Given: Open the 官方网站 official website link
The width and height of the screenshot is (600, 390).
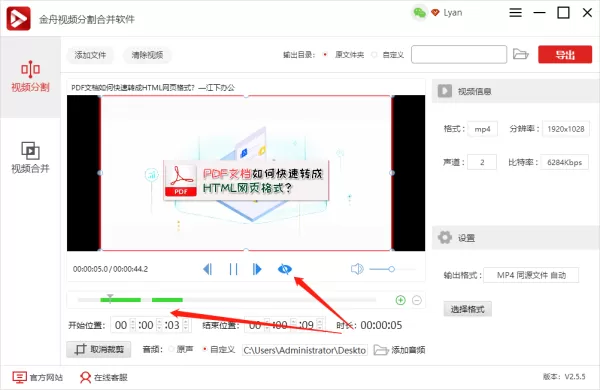Looking at the screenshot, I should pyautogui.click(x=38, y=377).
